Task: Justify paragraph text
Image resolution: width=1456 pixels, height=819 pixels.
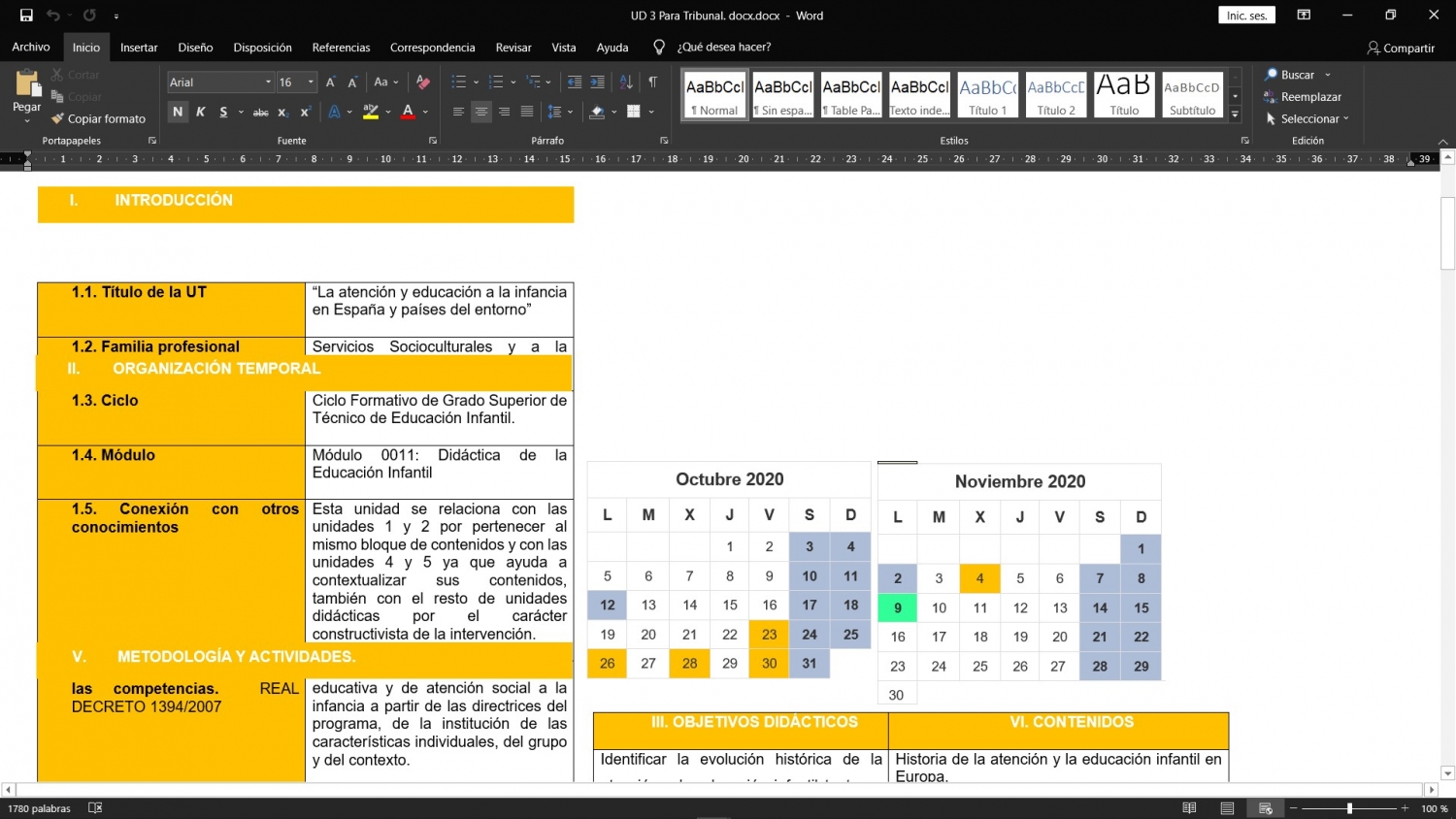Action: pos(527,113)
